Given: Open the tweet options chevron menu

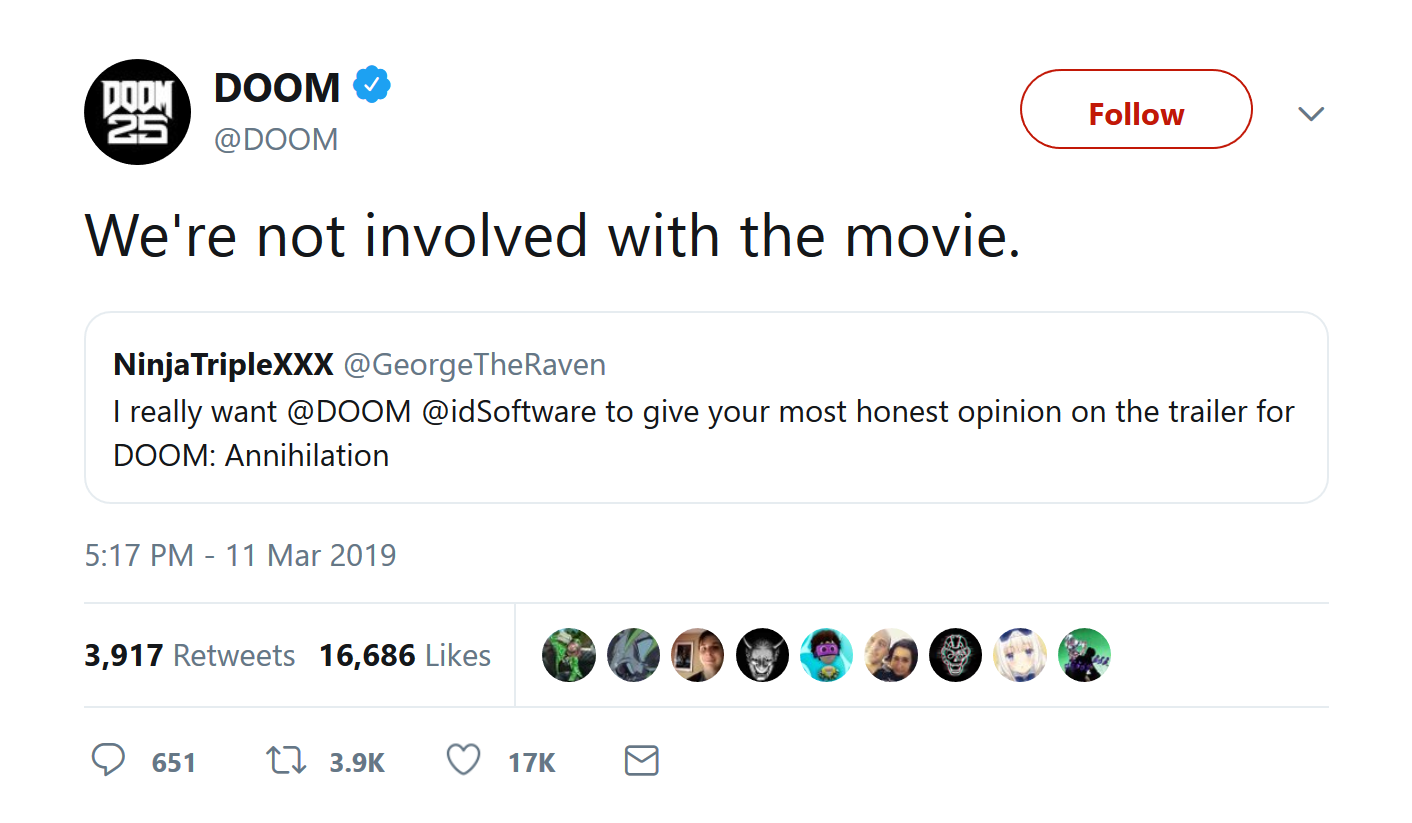Looking at the screenshot, I should point(1310,113).
